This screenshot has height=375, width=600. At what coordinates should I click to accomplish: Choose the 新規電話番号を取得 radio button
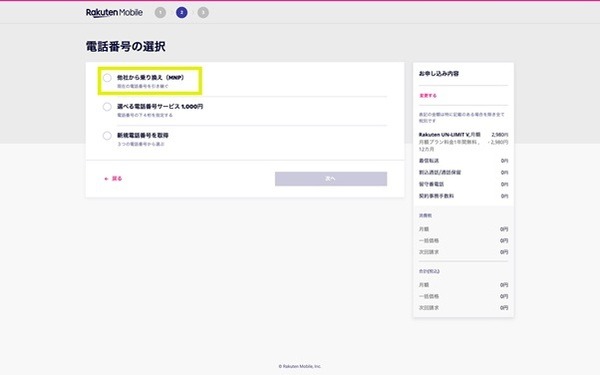pos(107,135)
